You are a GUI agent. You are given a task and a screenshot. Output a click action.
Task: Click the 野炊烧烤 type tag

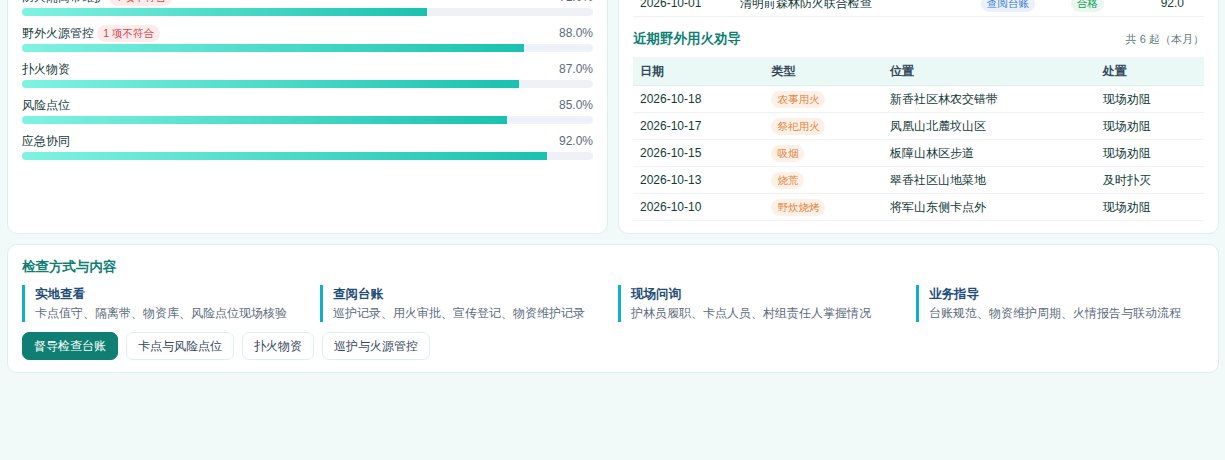coord(798,207)
